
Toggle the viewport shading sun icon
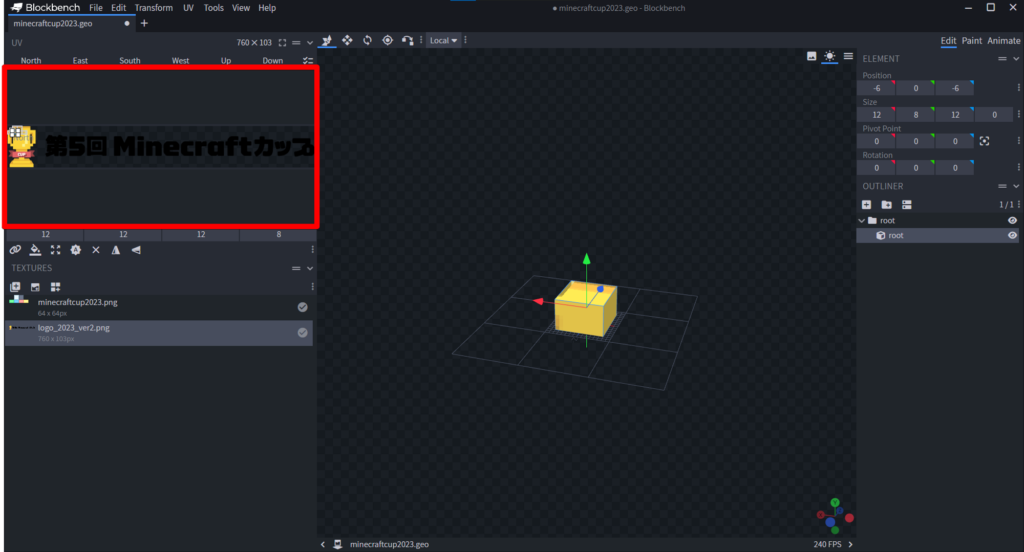tap(830, 56)
